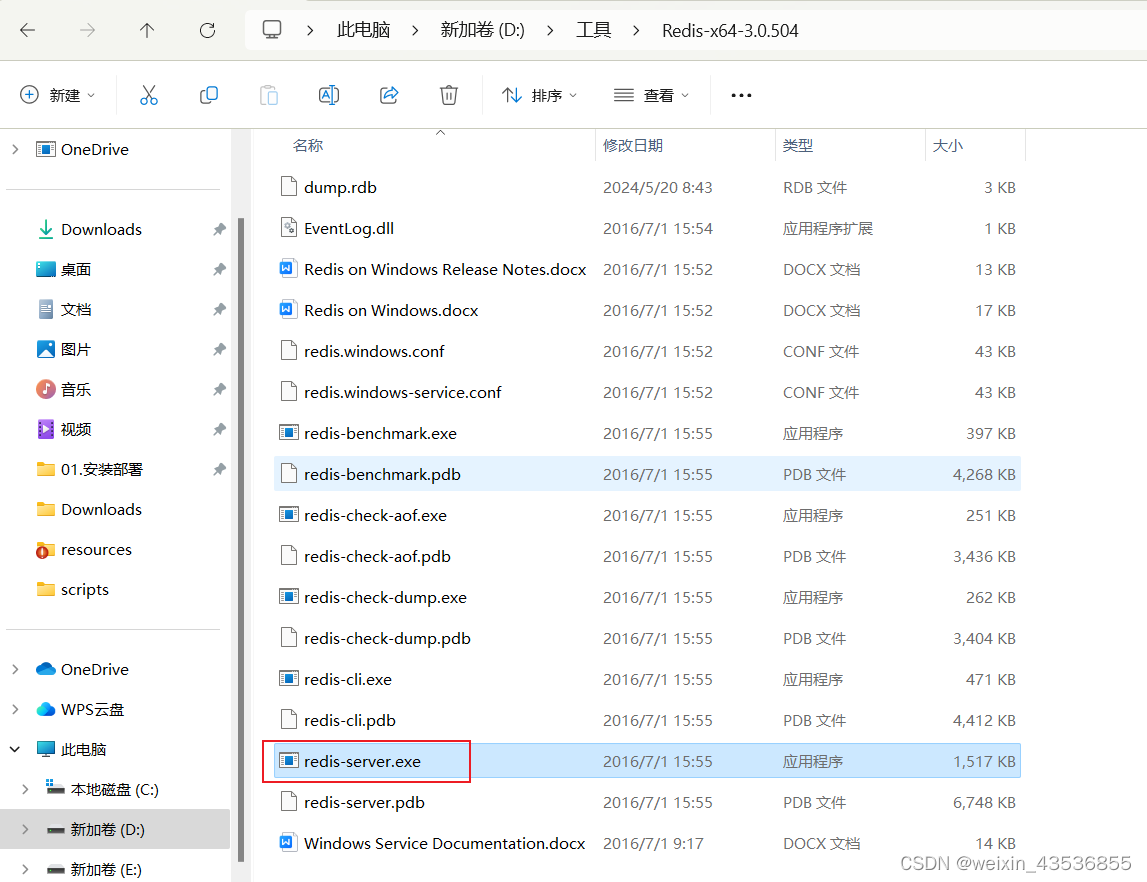Select the redis-check-aof.pdb file
1147x882 pixels.
click(647, 556)
